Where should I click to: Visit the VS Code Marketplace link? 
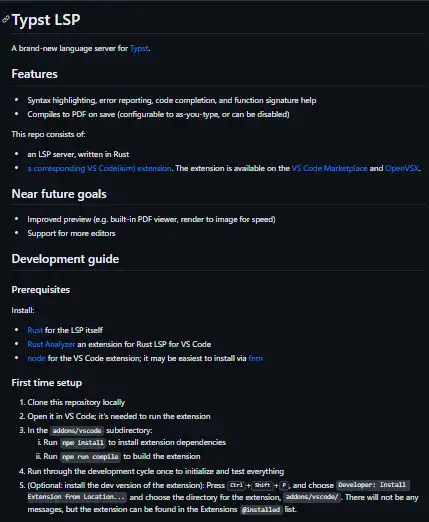click(329, 168)
